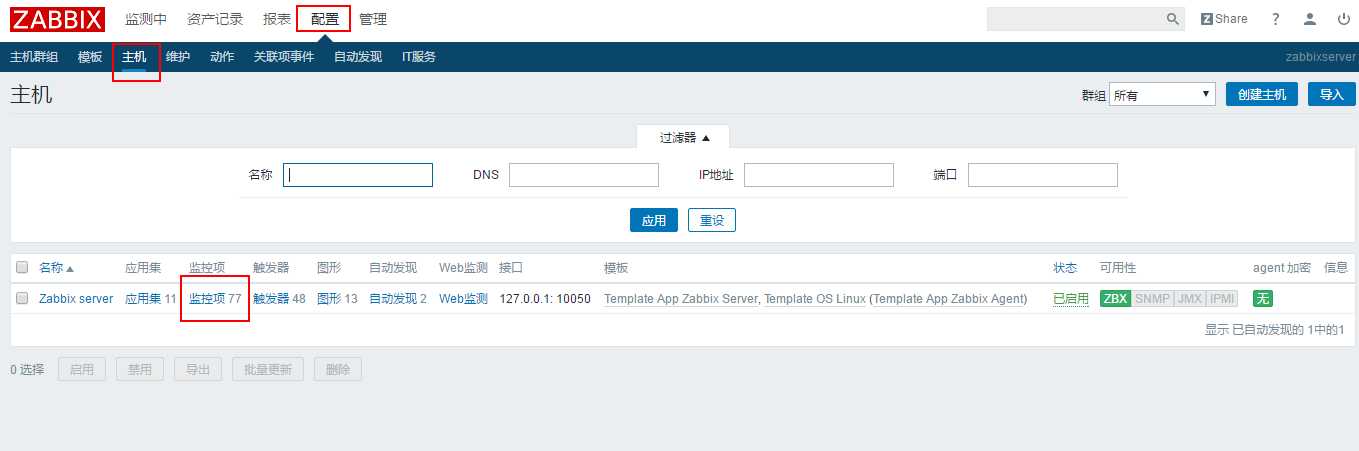This screenshot has width=1359, height=451.
Task: Click the 删除 bulk action button
Action: pyautogui.click(x=338, y=369)
